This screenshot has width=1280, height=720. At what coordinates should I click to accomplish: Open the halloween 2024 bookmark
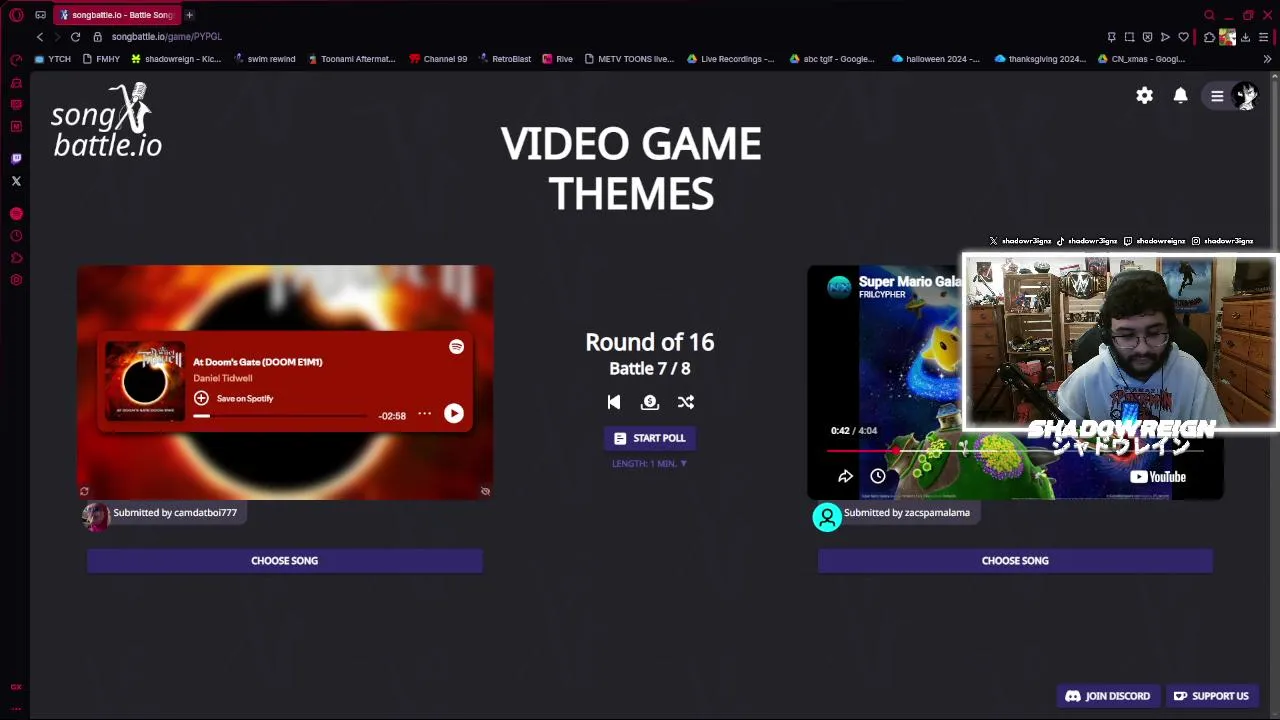point(935,59)
